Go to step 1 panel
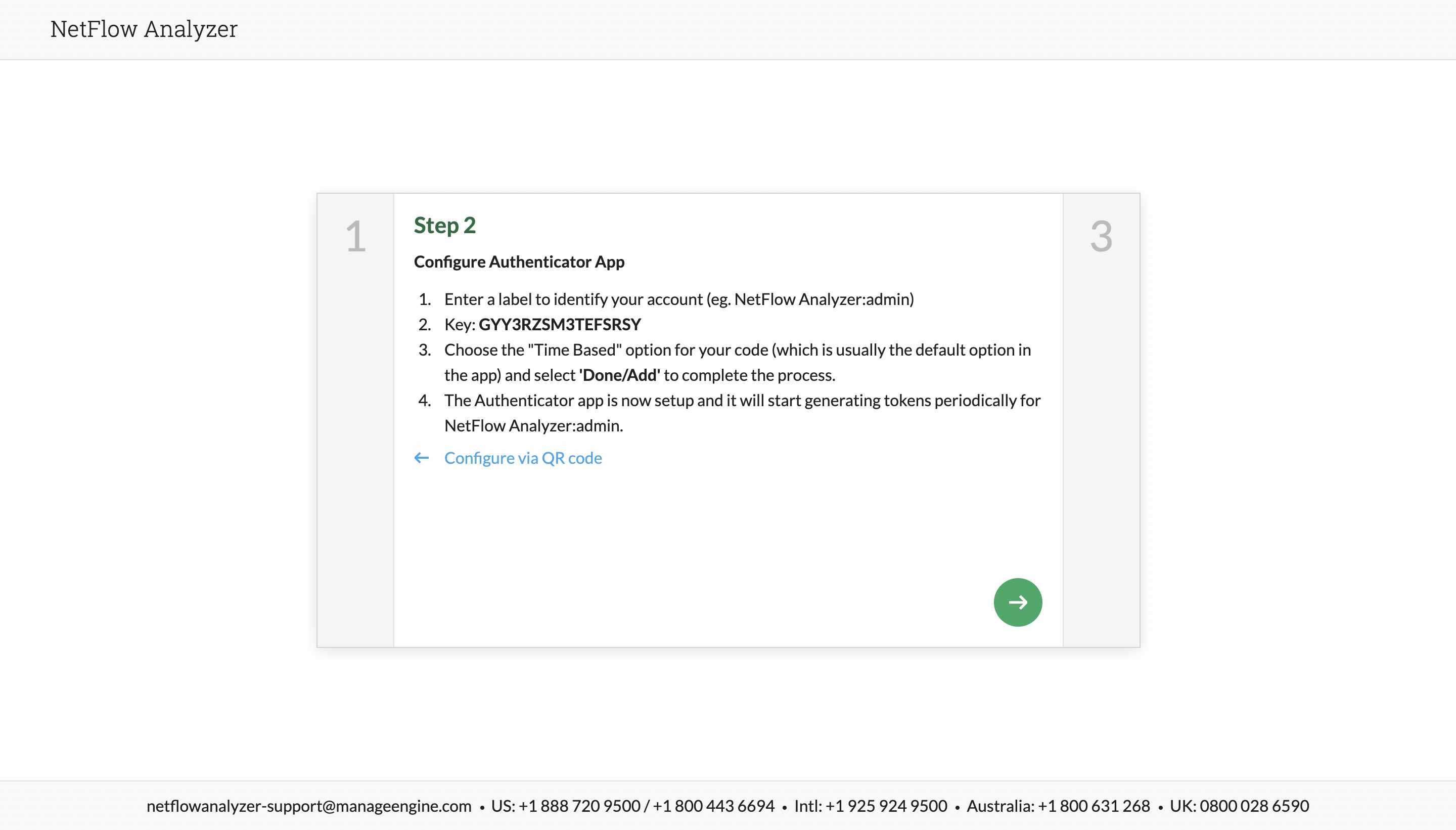 click(x=355, y=236)
